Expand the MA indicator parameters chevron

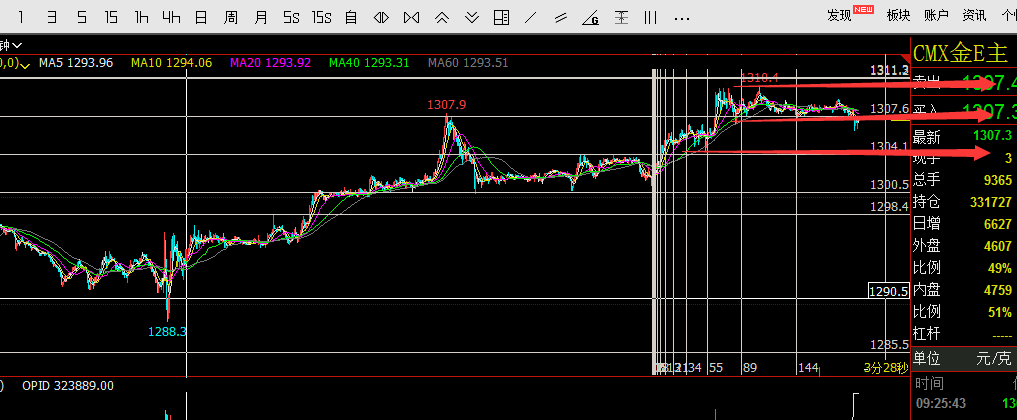click(x=26, y=63)
